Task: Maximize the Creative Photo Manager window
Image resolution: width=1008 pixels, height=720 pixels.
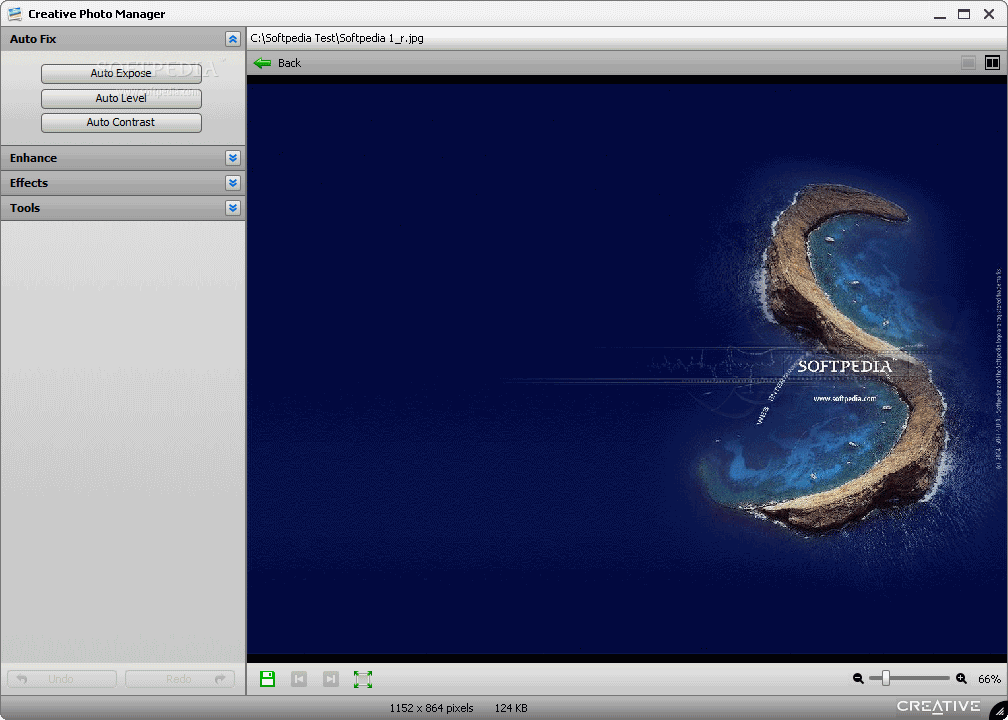Action: click(964, 14)
